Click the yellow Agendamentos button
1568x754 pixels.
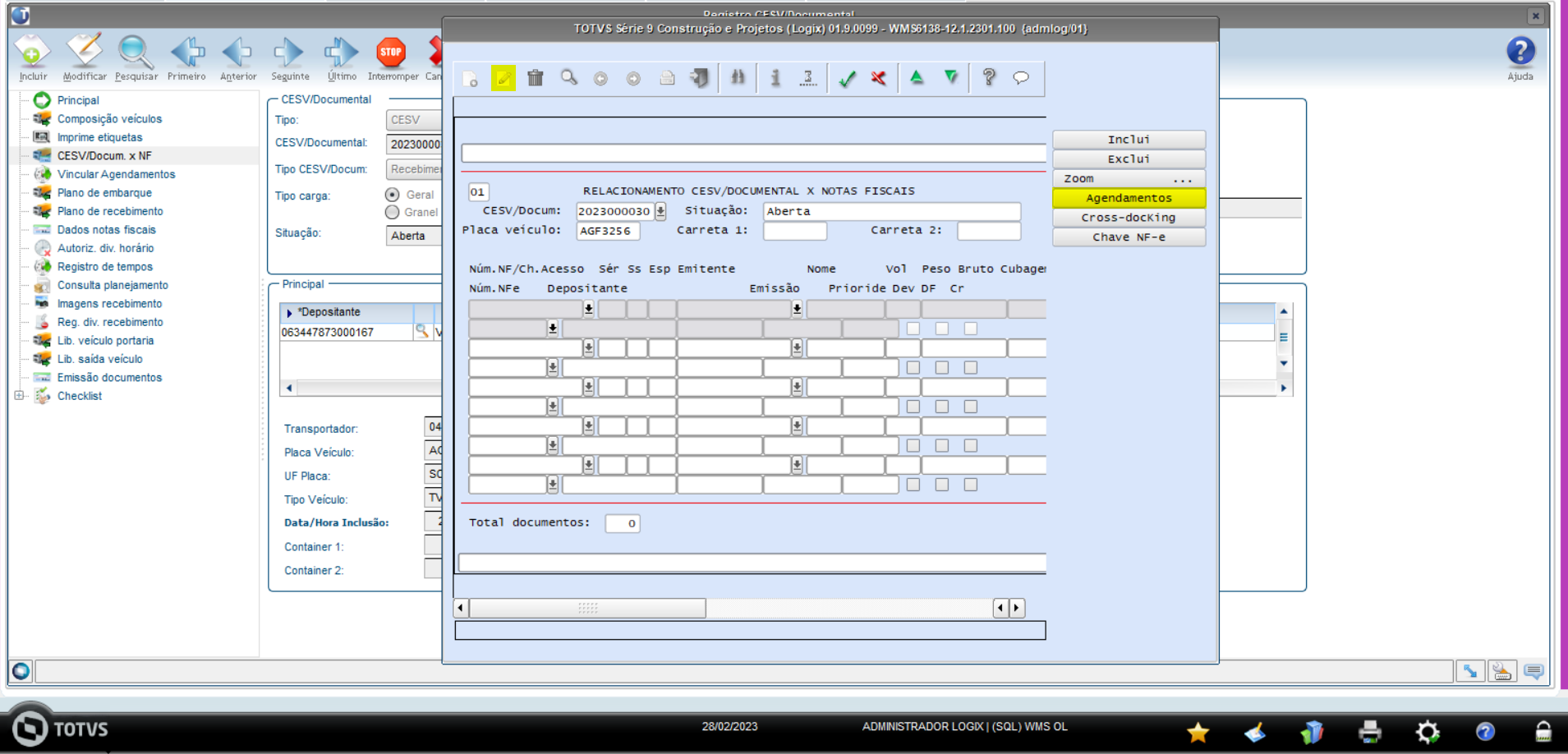[x=1129, y=198]
